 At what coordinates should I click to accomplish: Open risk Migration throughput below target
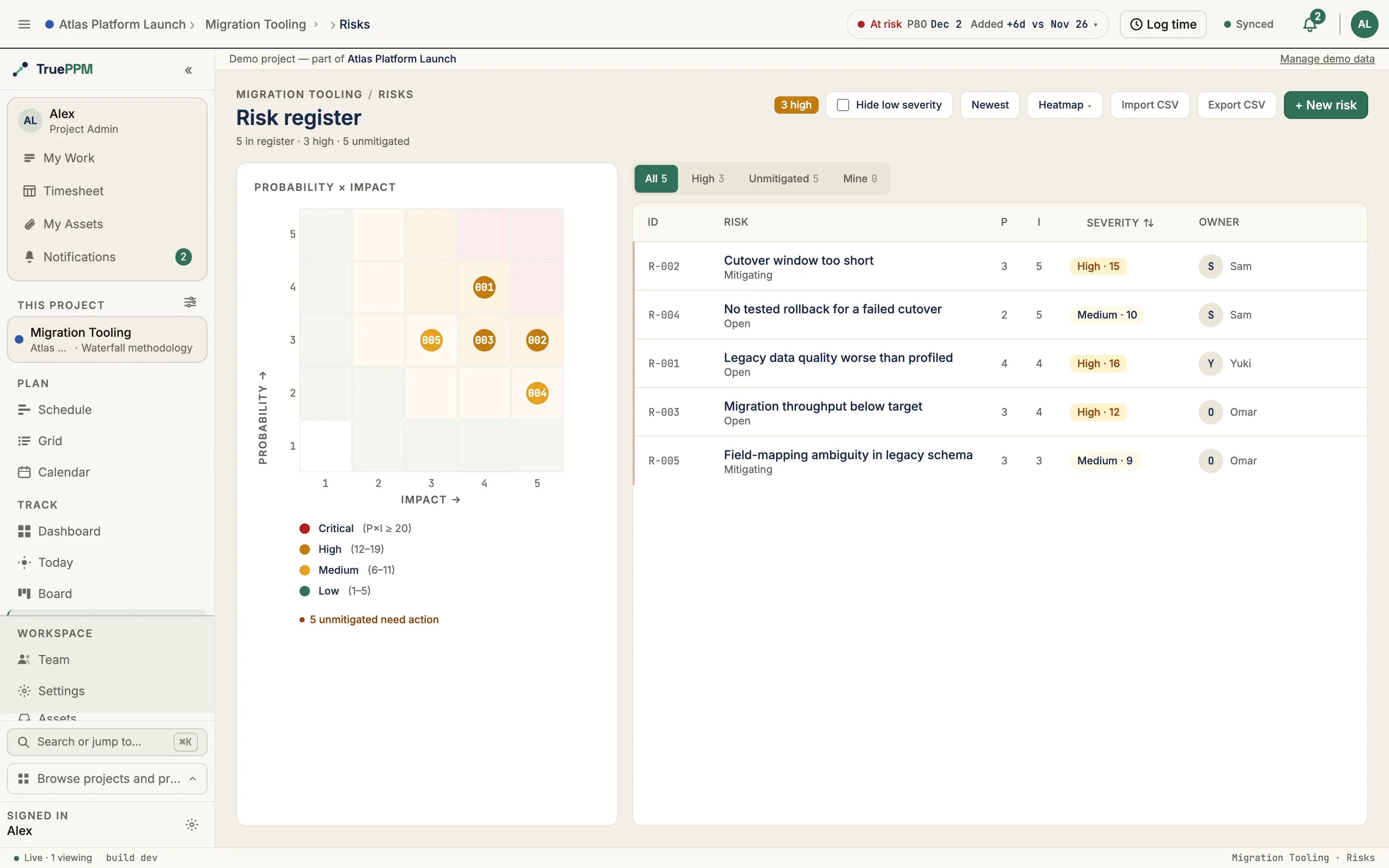(x=823, y=407)
